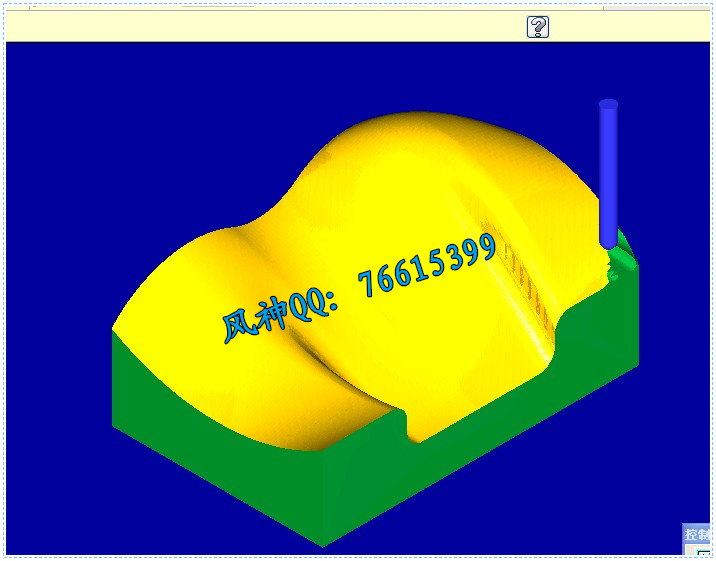The width and height of the screenshot is (716, 561).
Task: Select the blue cylindrical cutting tool
Action: [x=608, y=175]
